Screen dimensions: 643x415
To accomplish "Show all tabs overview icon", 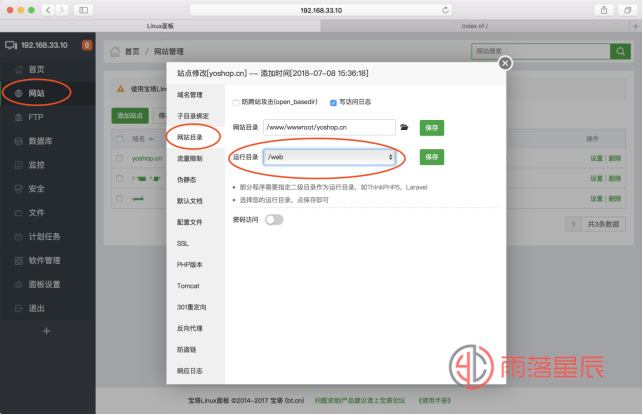I will [627, 10].
